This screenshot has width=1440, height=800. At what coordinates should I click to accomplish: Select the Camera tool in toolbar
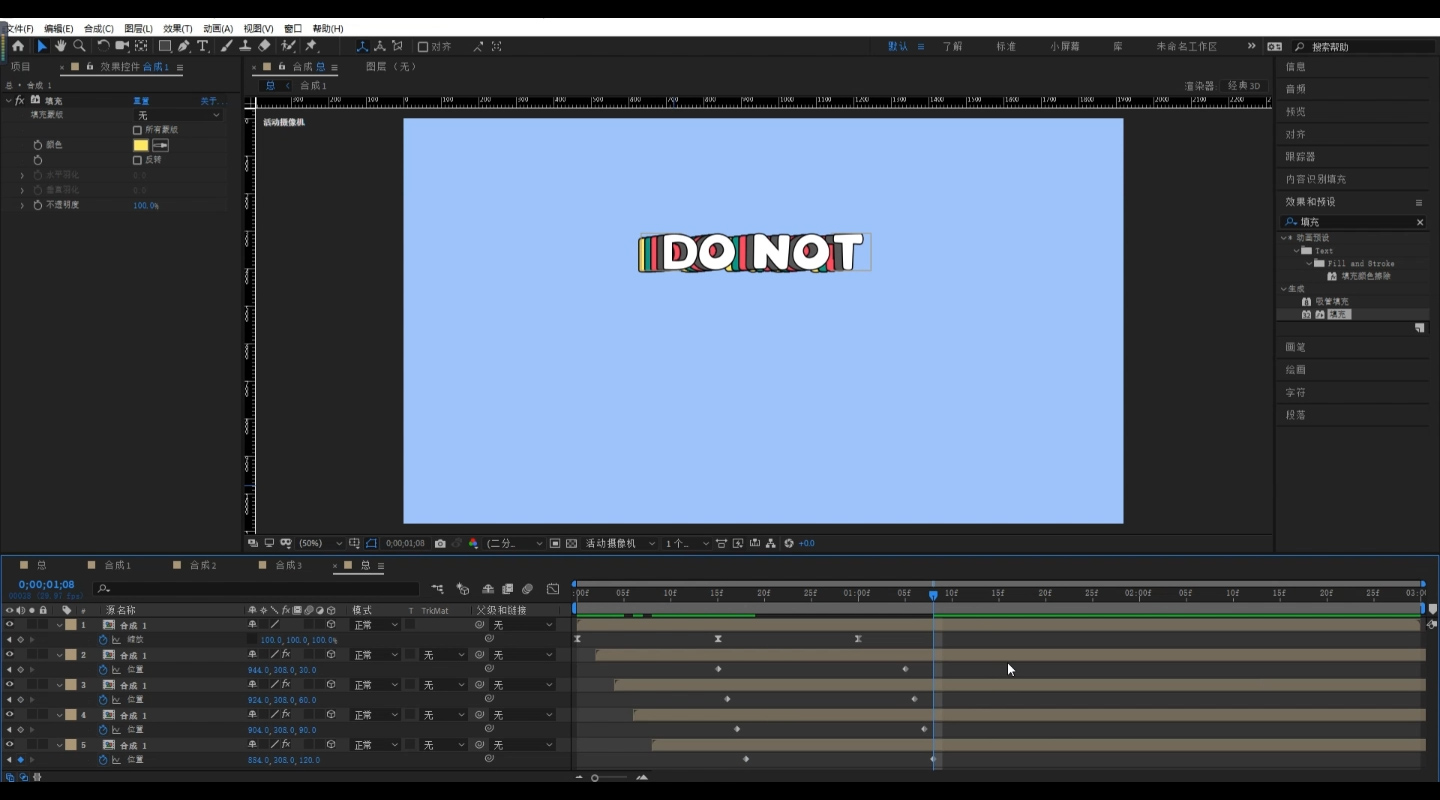point(122,46)
